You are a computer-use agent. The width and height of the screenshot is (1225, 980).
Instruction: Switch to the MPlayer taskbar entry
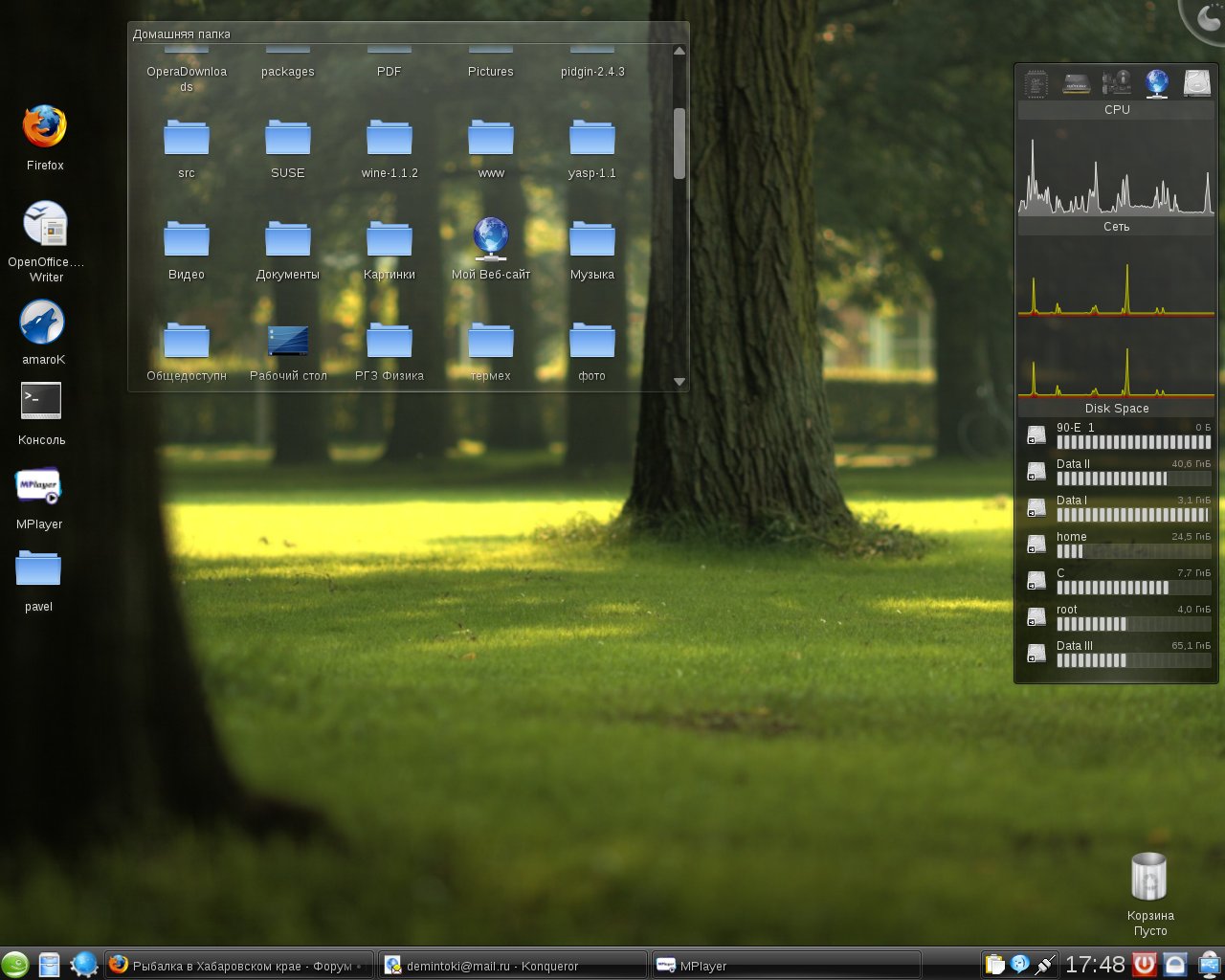(785, 966)
